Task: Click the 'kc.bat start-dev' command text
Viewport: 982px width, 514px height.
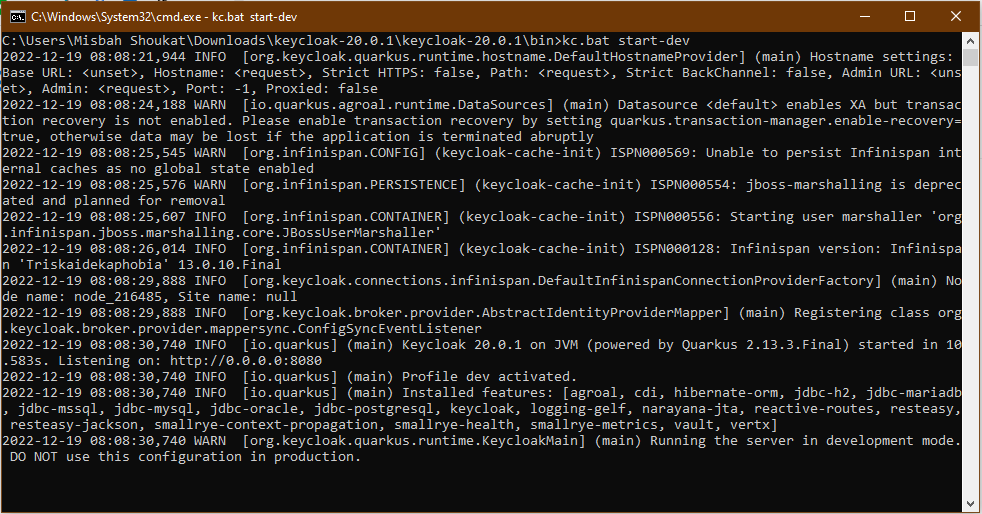Action: click(626, 41)
